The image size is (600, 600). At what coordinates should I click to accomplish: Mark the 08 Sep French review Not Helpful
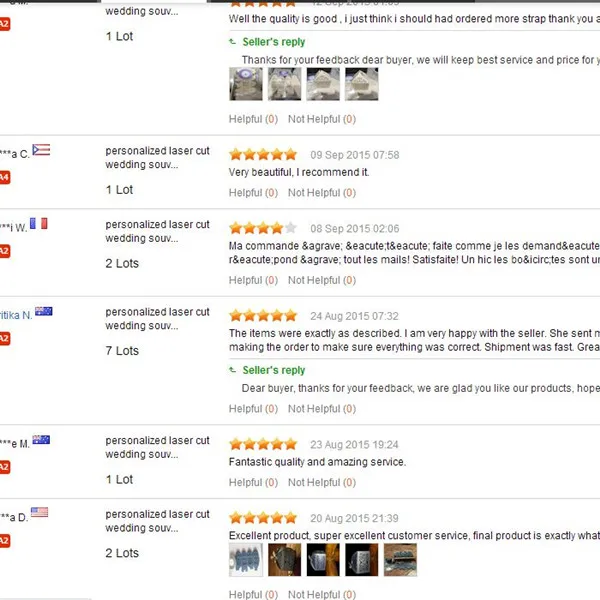point(322,280)
